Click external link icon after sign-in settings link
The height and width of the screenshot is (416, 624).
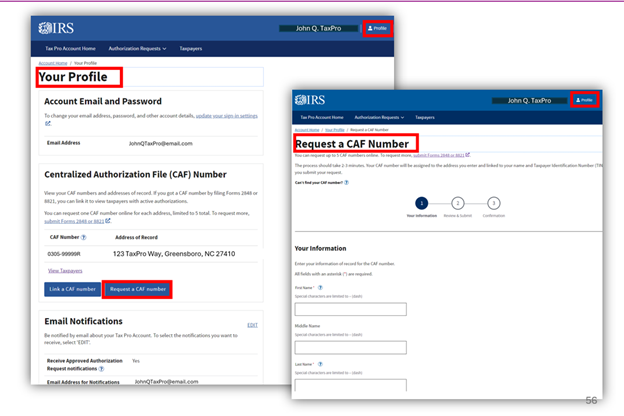48,124
